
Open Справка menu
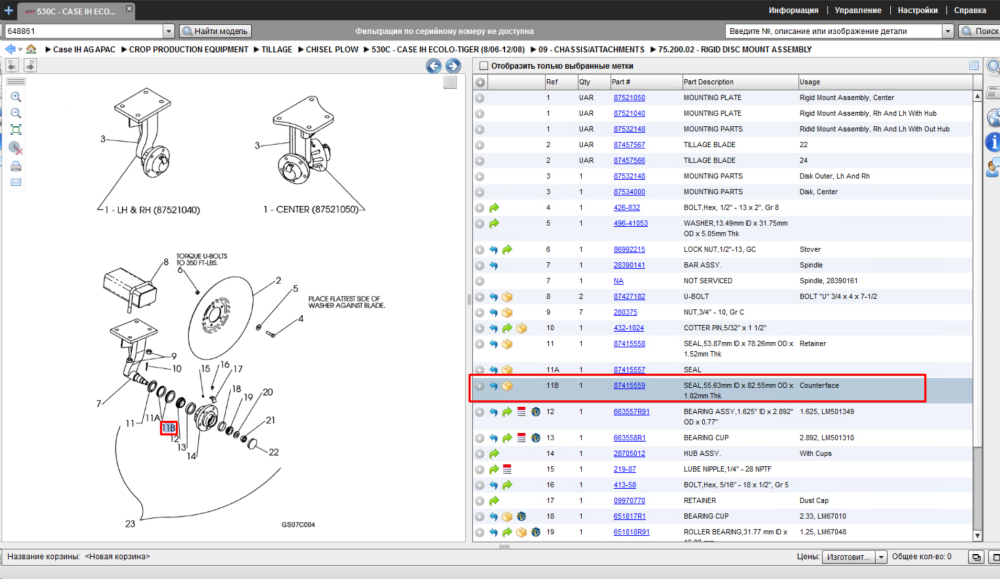(970, 10)
